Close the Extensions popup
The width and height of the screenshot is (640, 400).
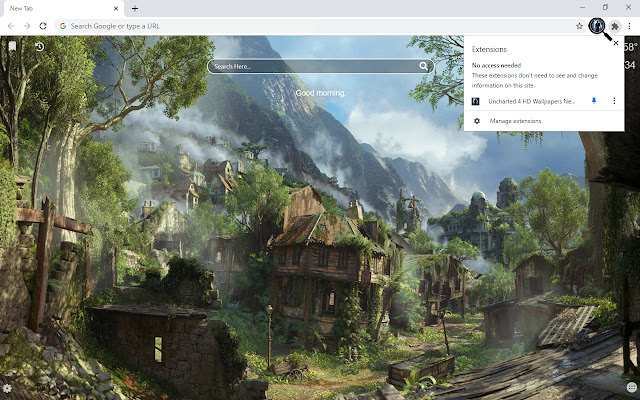tap(616, 43)
